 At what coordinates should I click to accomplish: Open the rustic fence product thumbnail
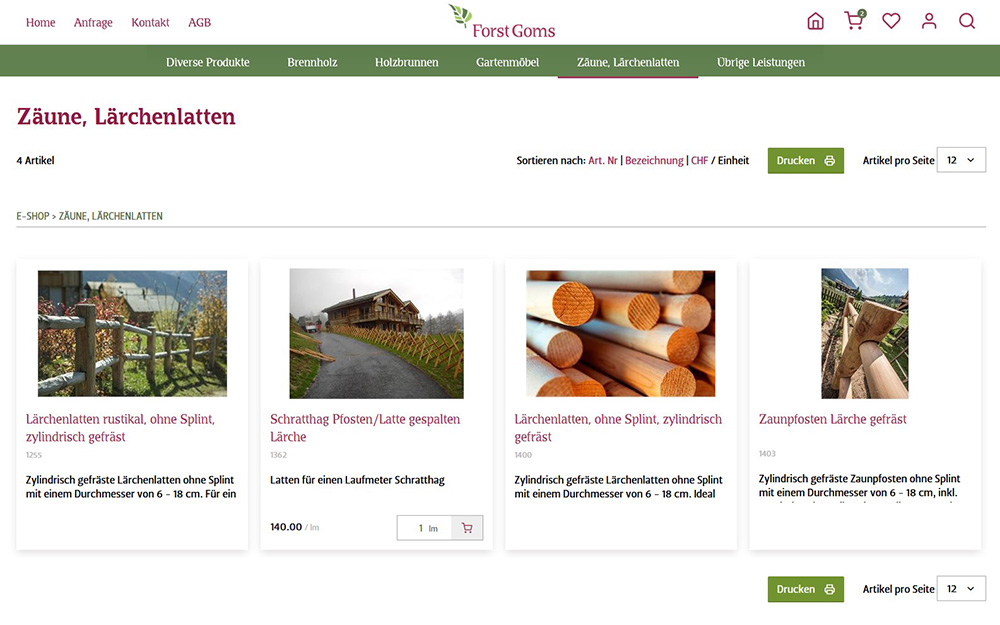click(x=132, y=334)
